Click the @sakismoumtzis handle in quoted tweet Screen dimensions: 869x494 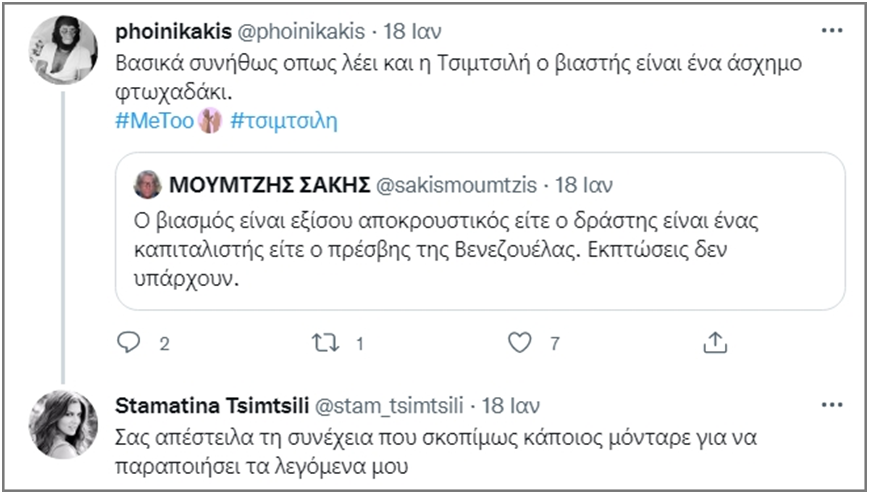tap(456, 184)
